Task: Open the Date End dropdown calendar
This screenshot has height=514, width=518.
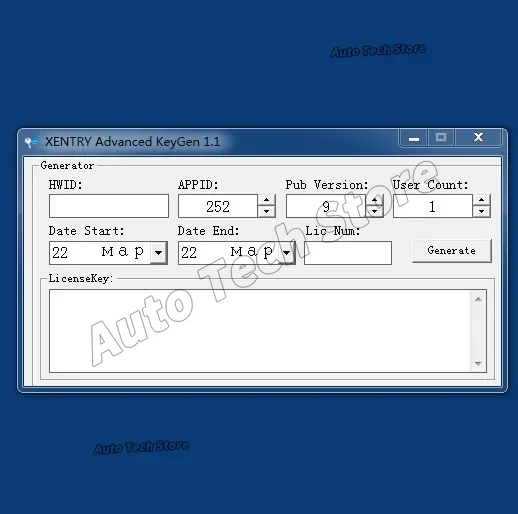Action: (287, 253)
